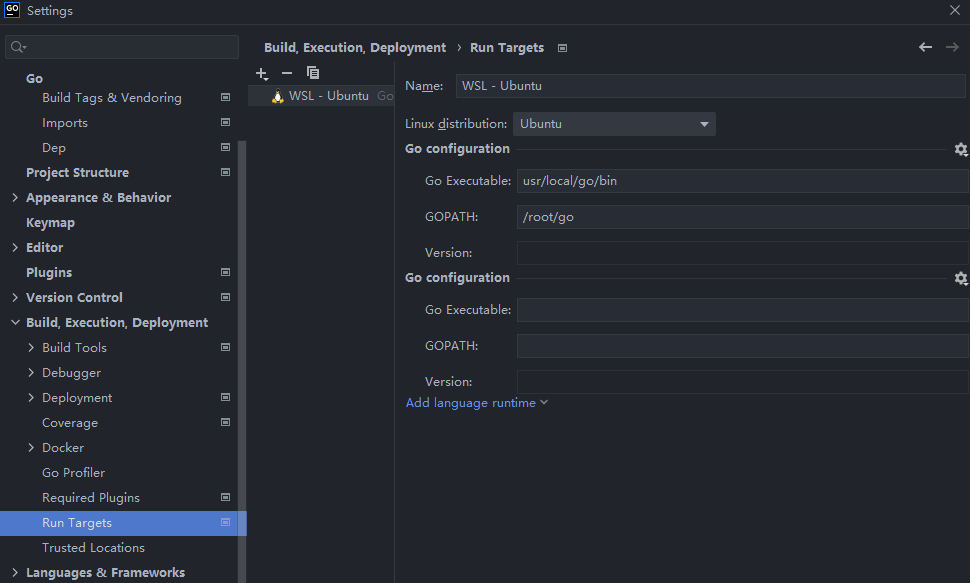Duplicate the selected run target configuration
Viewport: 970px width, 583px height.
click(x=313, y=73)
